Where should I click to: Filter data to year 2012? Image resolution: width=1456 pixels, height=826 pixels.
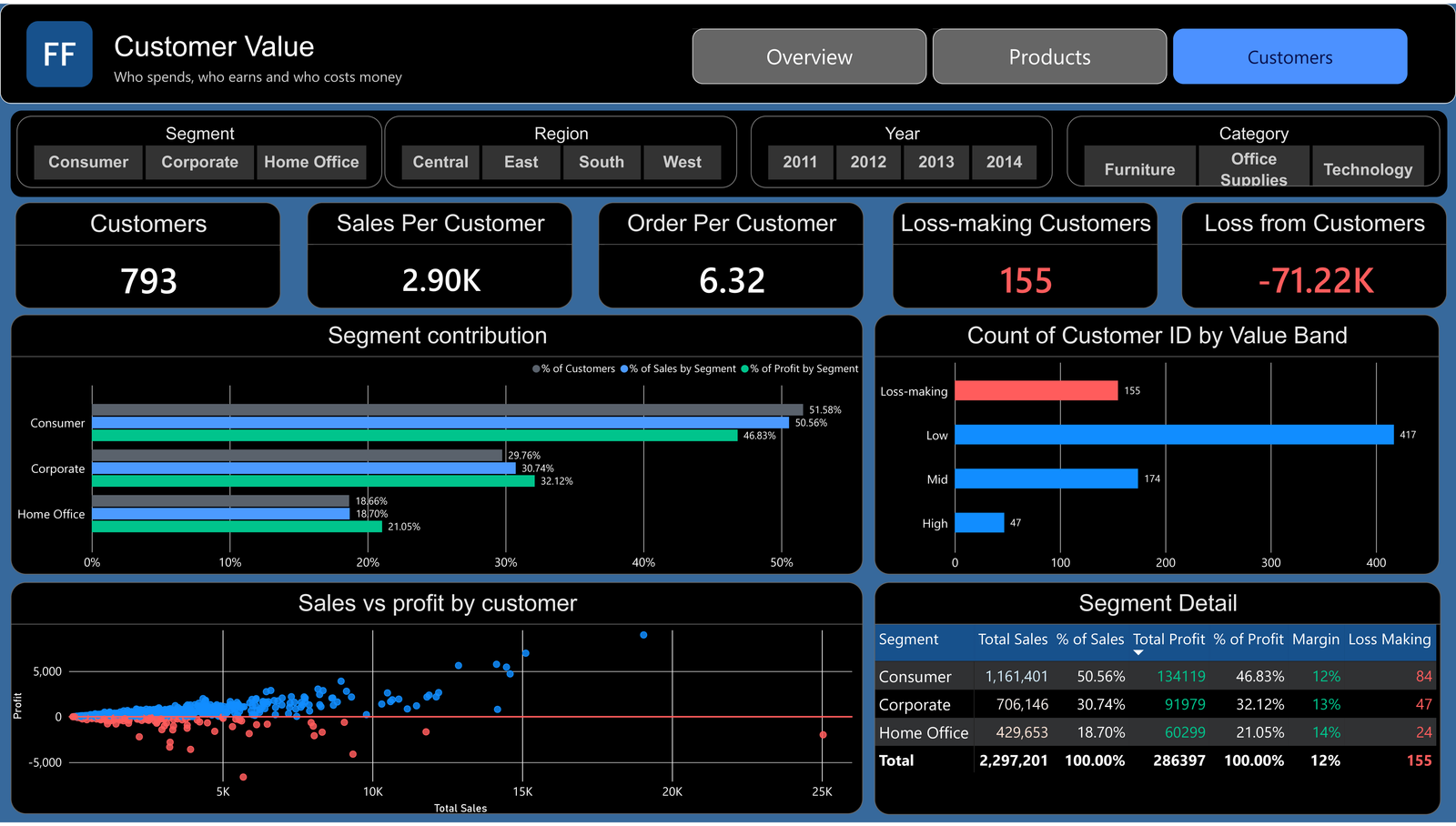point(868,162)
